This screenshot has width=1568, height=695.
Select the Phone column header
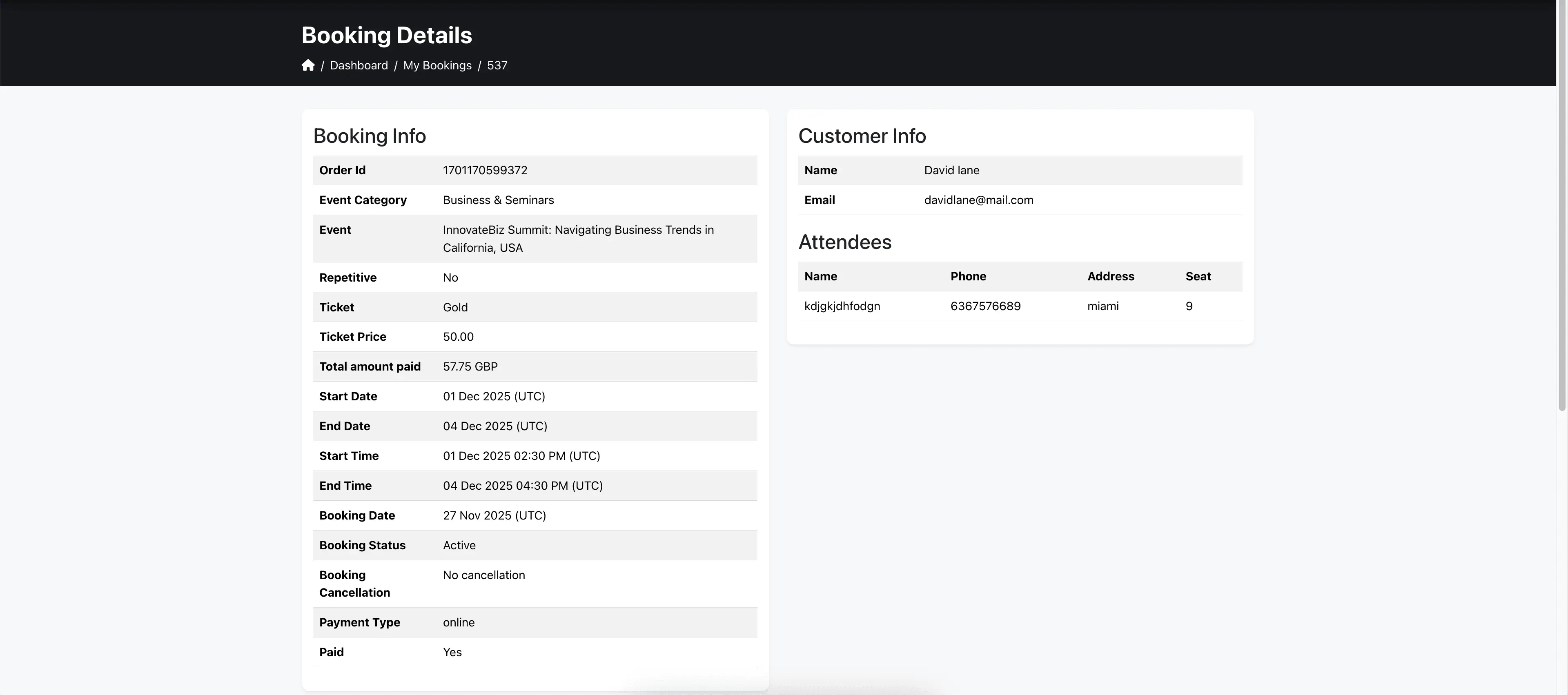click(x=968, y=276)
